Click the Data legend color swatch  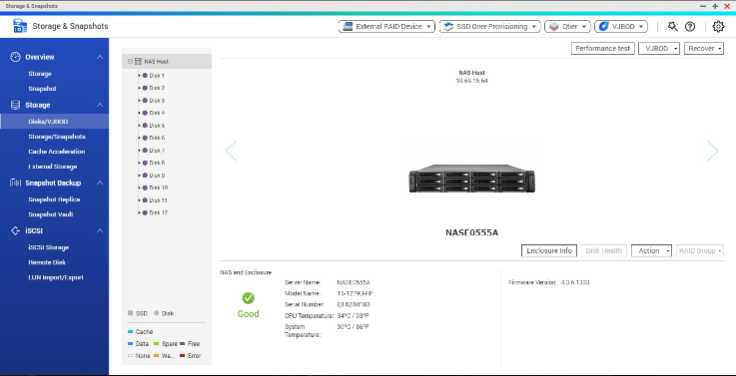(x=130, y=344)
